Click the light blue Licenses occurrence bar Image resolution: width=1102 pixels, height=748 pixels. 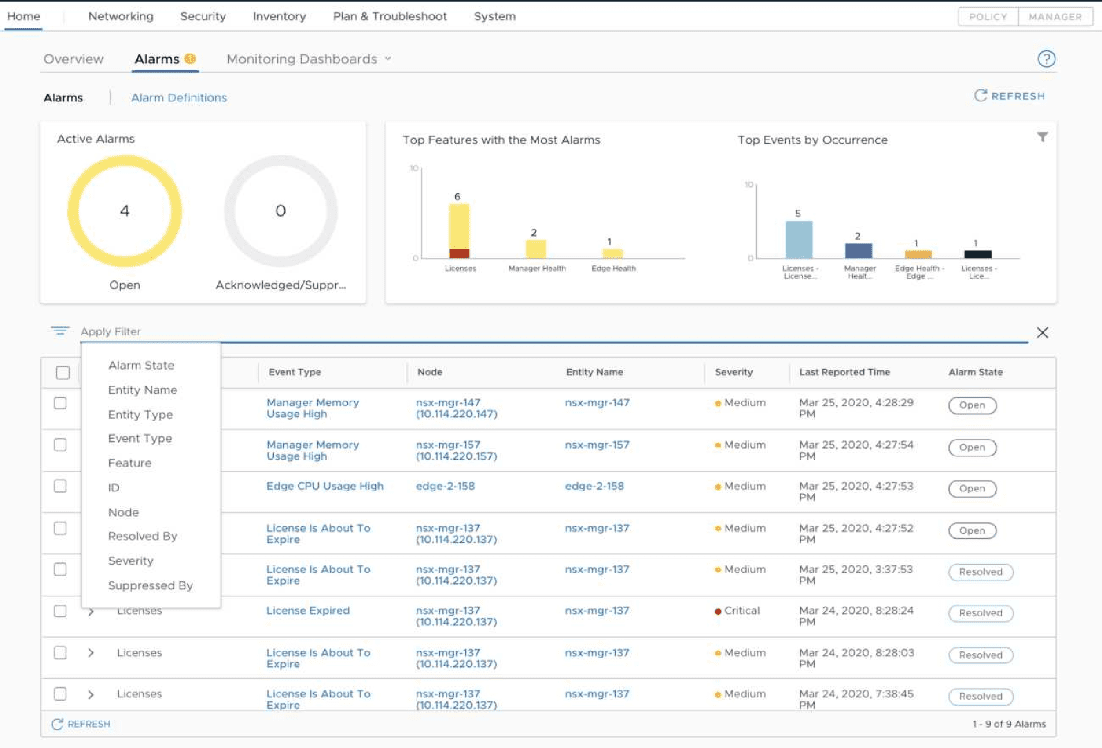pyautogui.click(x=798, y=240)
